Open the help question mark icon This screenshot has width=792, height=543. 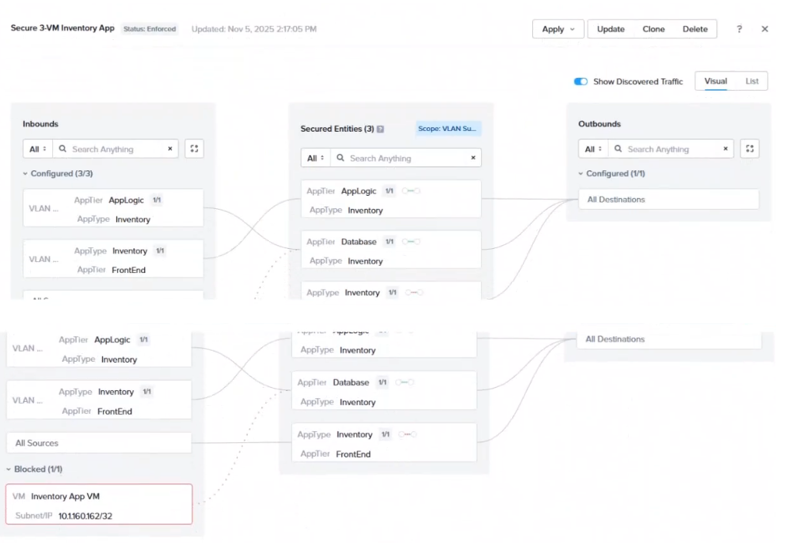[739, 29]
